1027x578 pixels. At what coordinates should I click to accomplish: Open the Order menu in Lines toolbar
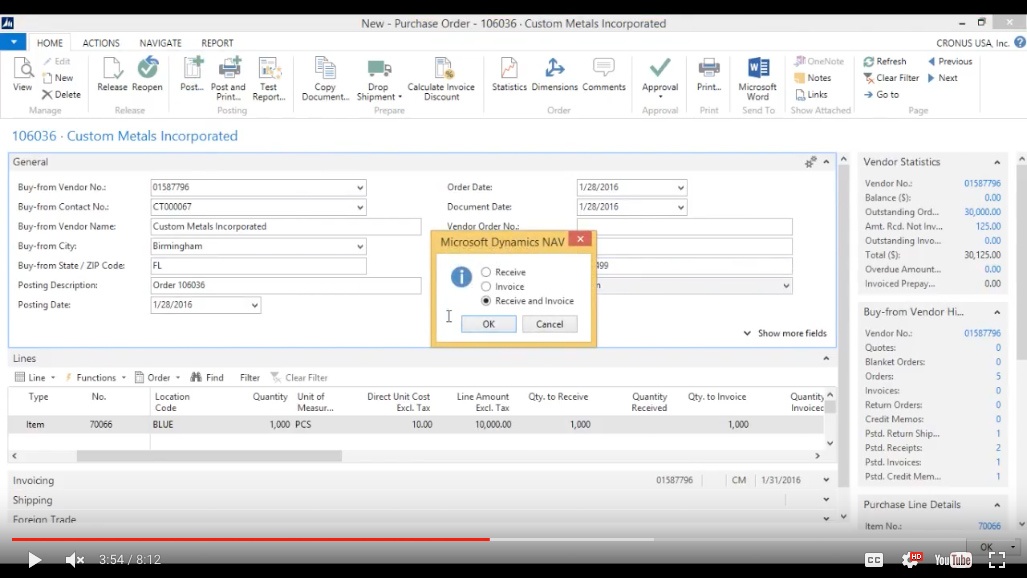(x=157, y=377)
